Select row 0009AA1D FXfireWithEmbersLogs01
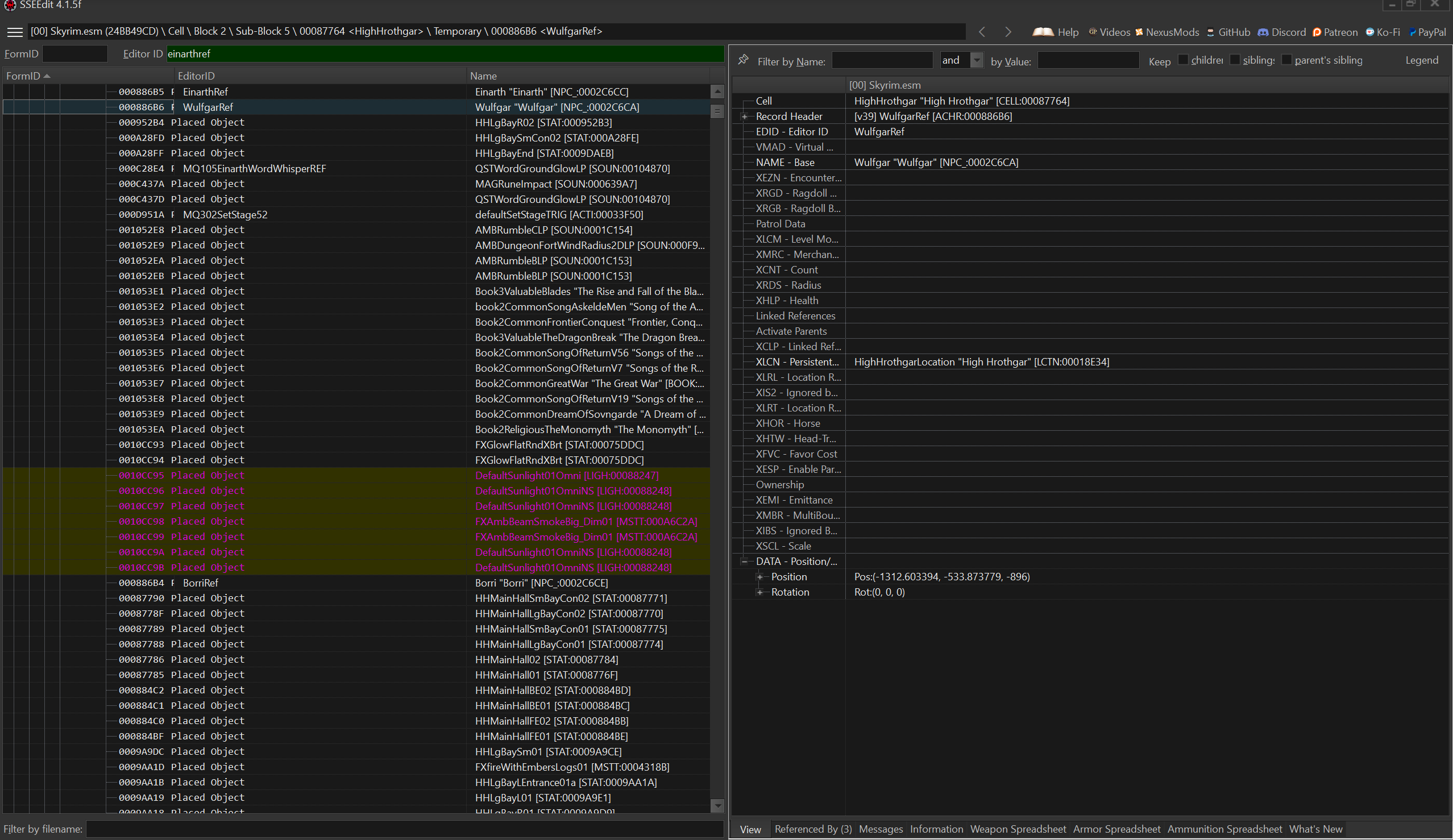The image size is (1453, 840). pos(356,767)
